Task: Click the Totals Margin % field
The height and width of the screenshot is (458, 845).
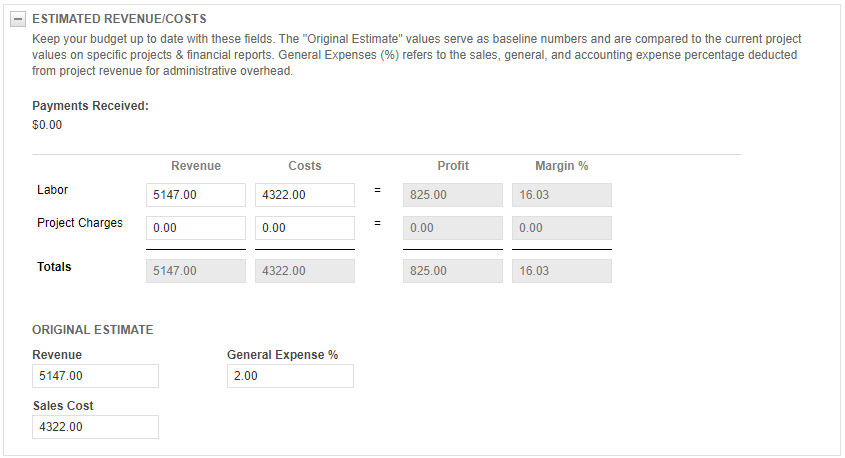Action: coord(561,270)
